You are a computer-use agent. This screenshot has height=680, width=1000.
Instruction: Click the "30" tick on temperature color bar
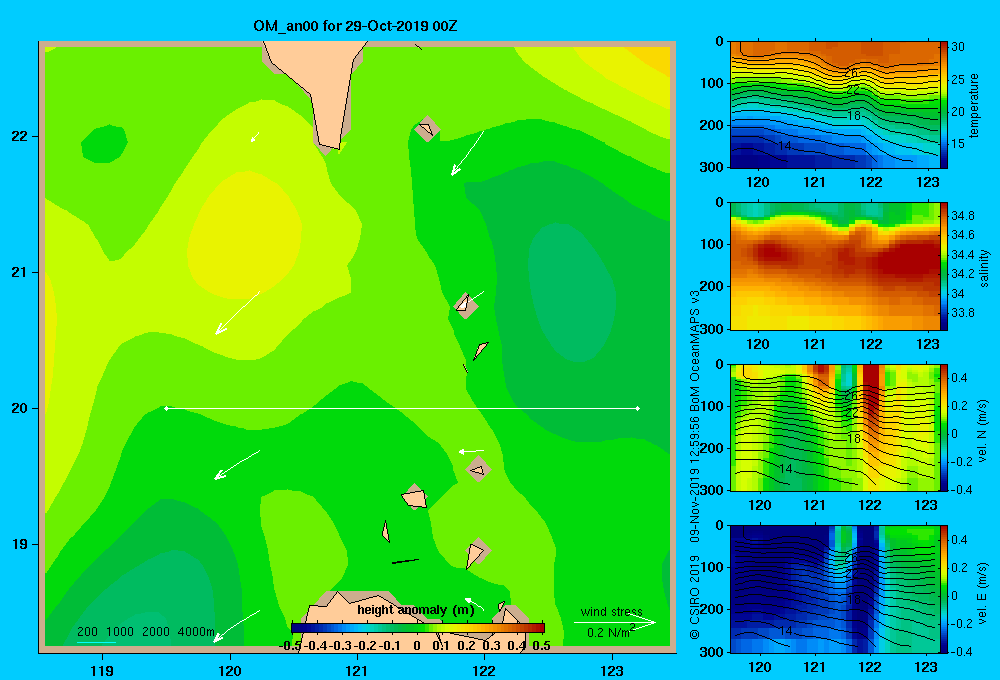click(958, 47)
